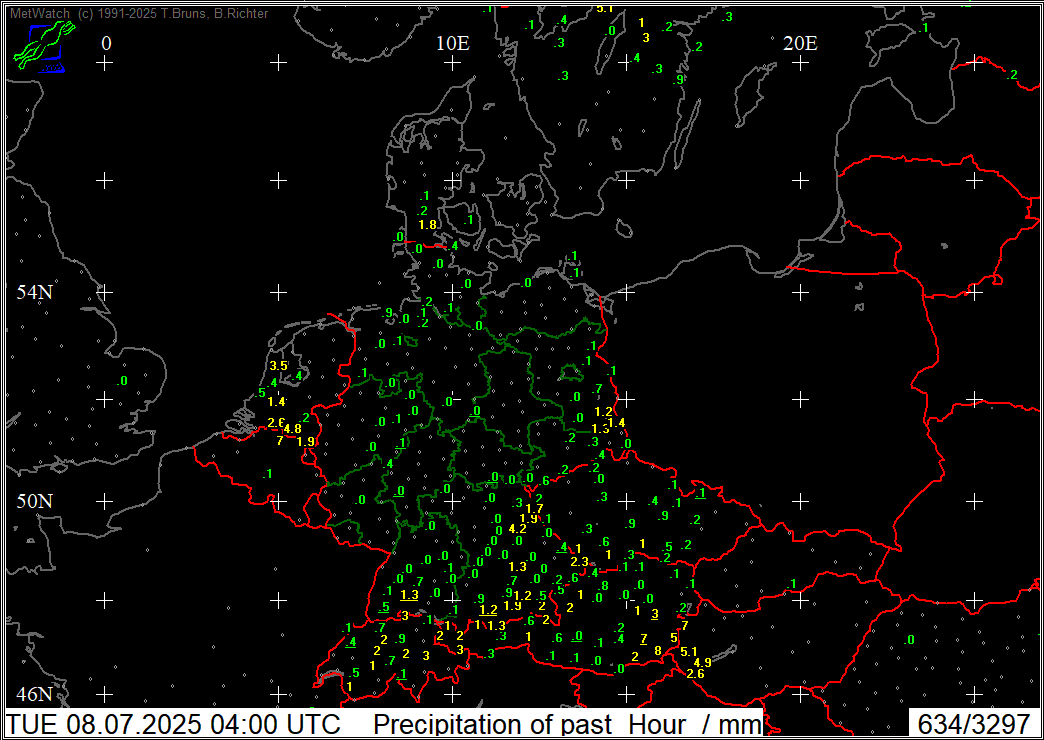The height and width of the screenshot is (740, 1044).
Task: Click the 634/3297 station counter
Action: [973, 723]
